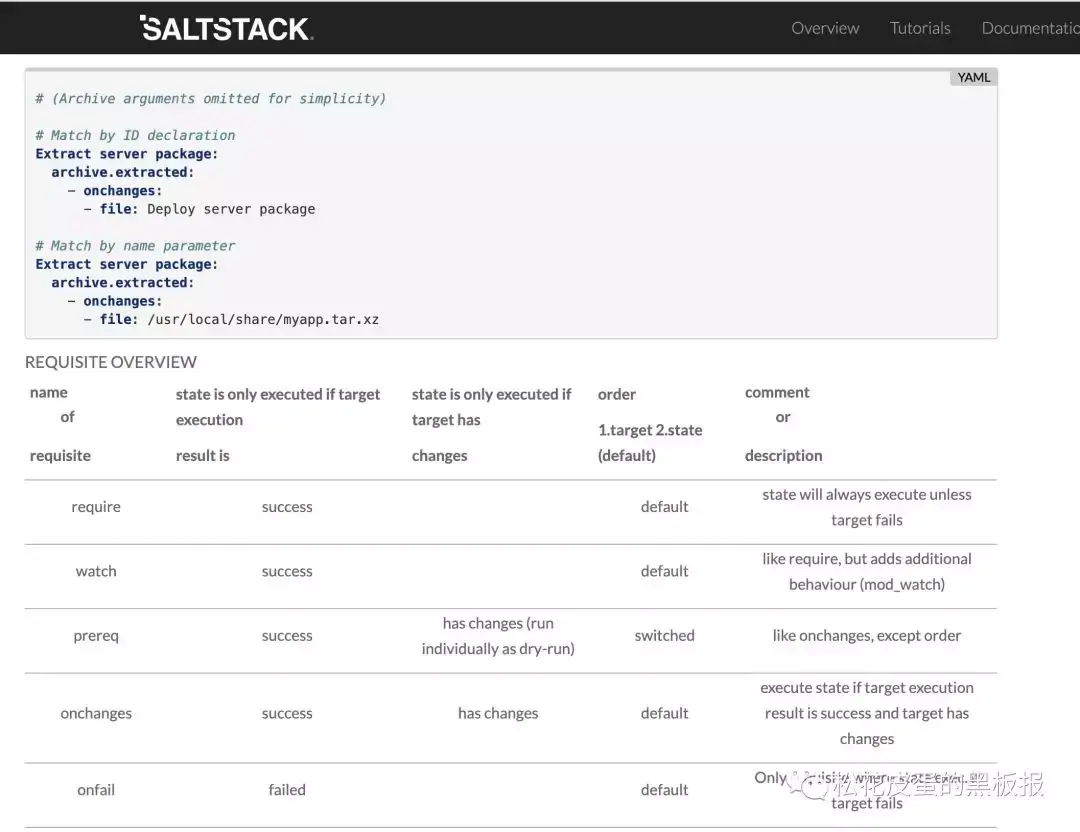Click 'like onchanges, except order' description
The image size is (1080, 832).
(x=866, y=636)
